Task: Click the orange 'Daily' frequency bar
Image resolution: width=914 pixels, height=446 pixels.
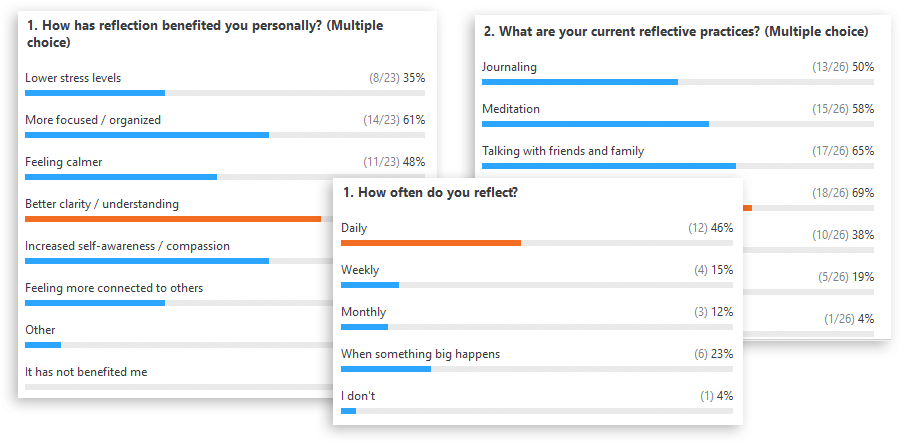Action: 537,243
